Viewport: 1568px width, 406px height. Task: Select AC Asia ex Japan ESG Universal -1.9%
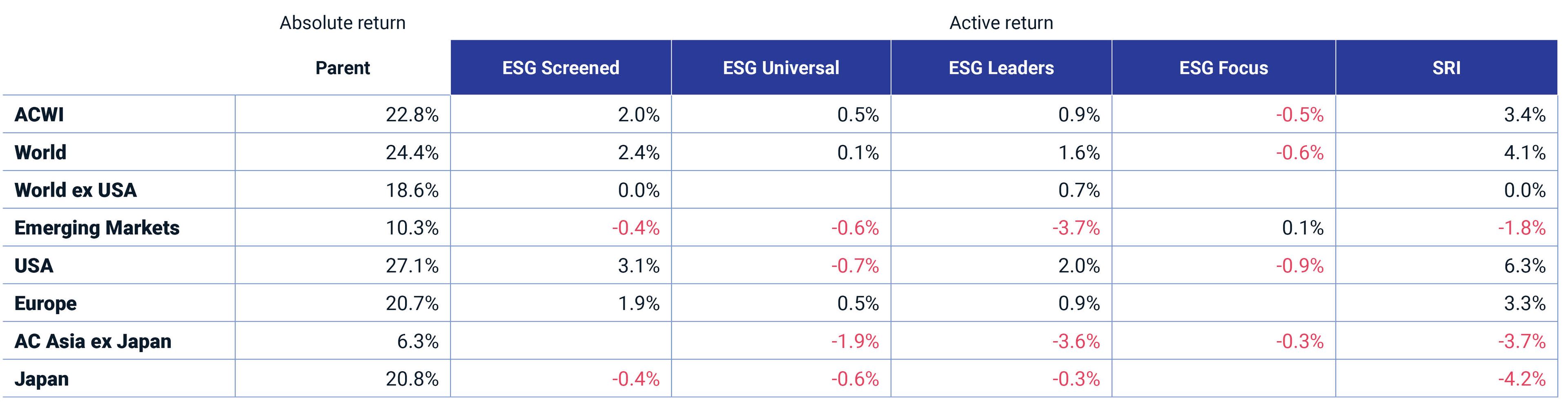[855, 341]
